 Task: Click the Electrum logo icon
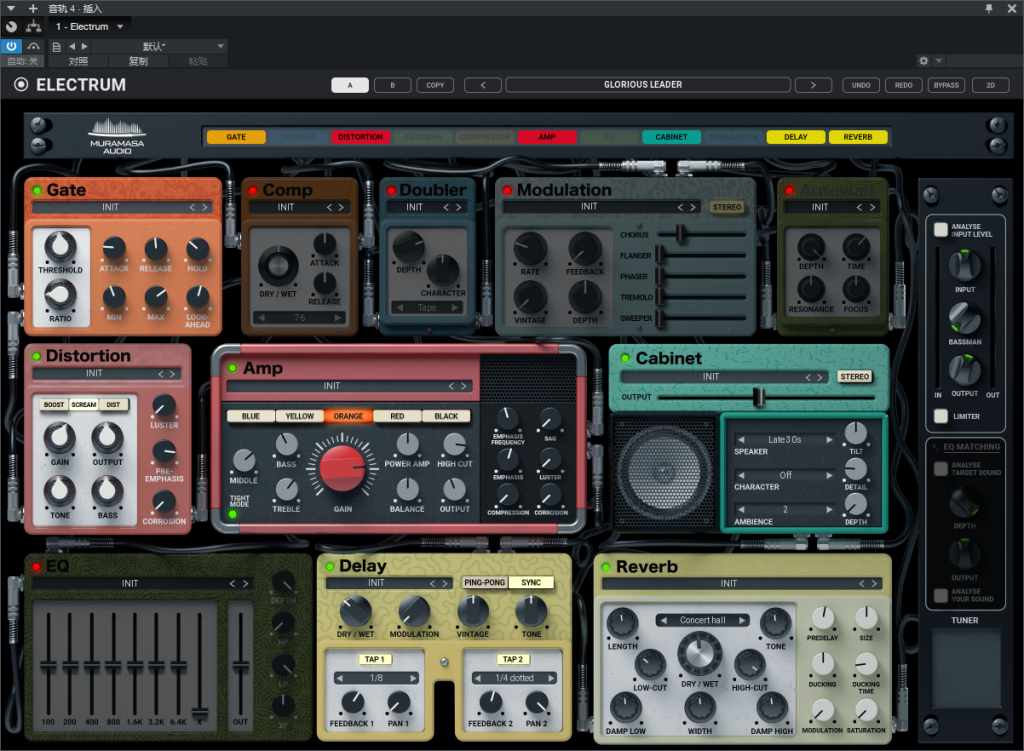[x=21, y=85]
